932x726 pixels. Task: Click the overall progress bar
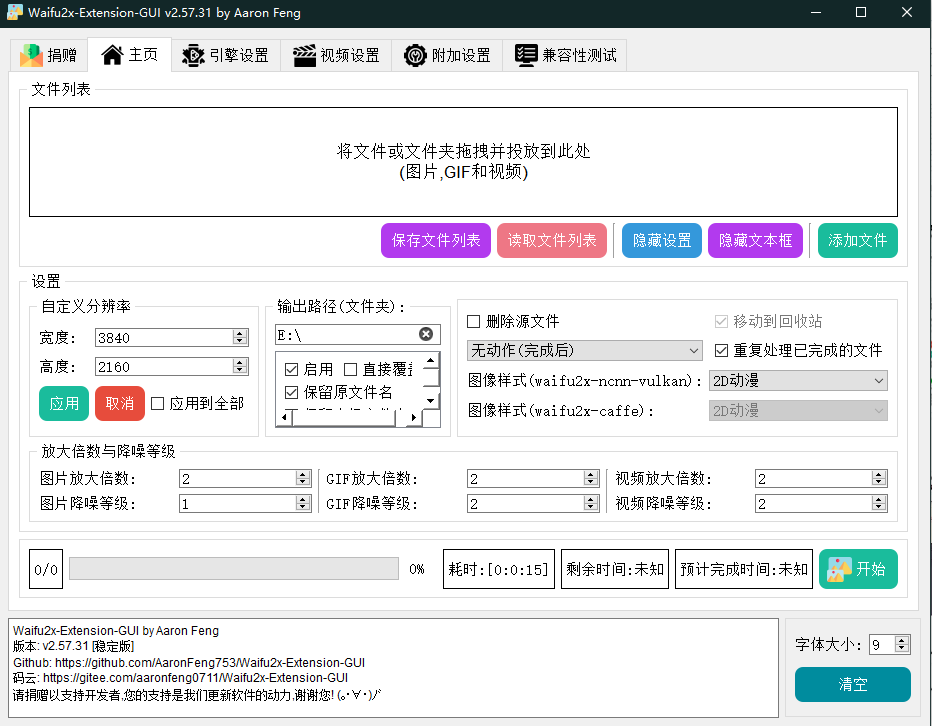[x=234, y=568]
